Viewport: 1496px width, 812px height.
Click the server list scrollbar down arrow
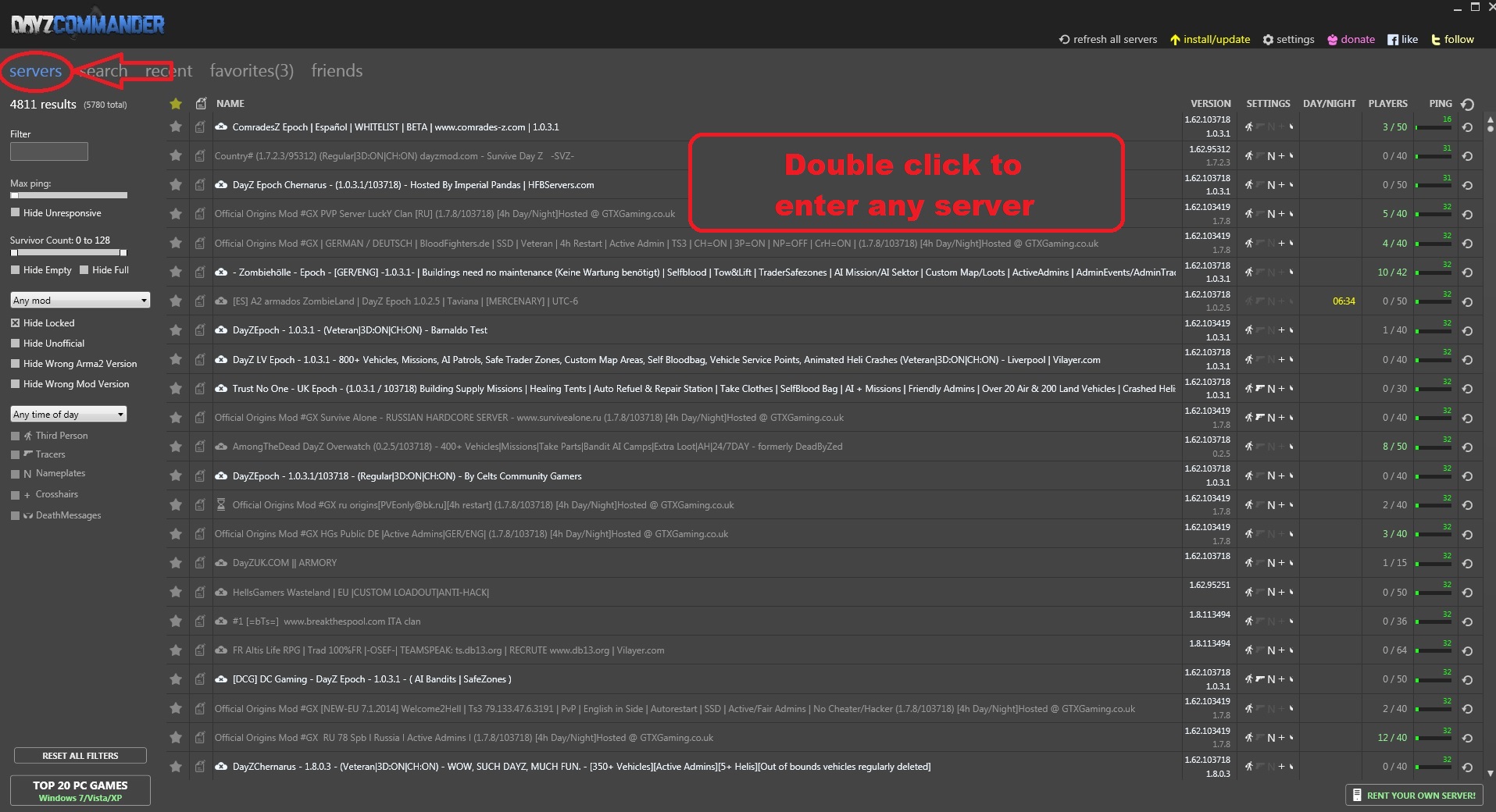tap(1490, 773)
